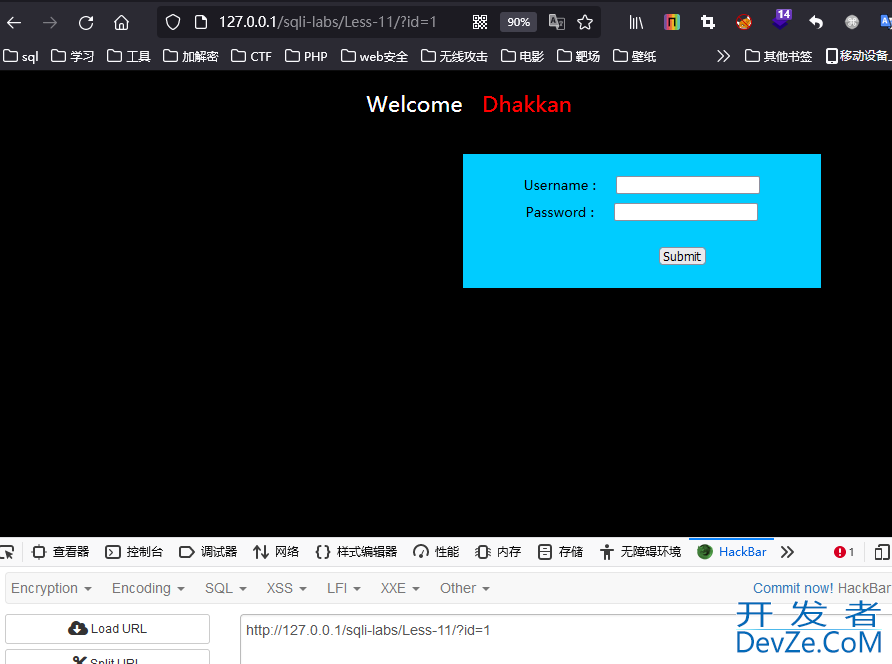Translate this page icon
Viewport: 892px width, 664px height.
556,22
